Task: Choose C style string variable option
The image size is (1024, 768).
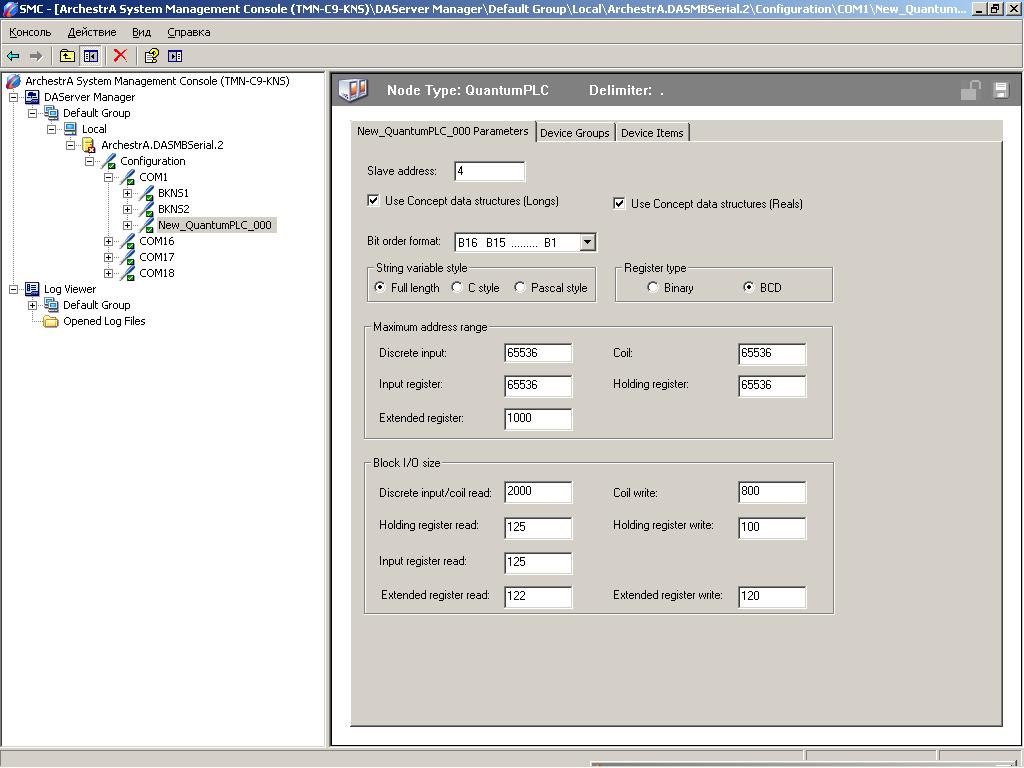Action: [457, 288]
